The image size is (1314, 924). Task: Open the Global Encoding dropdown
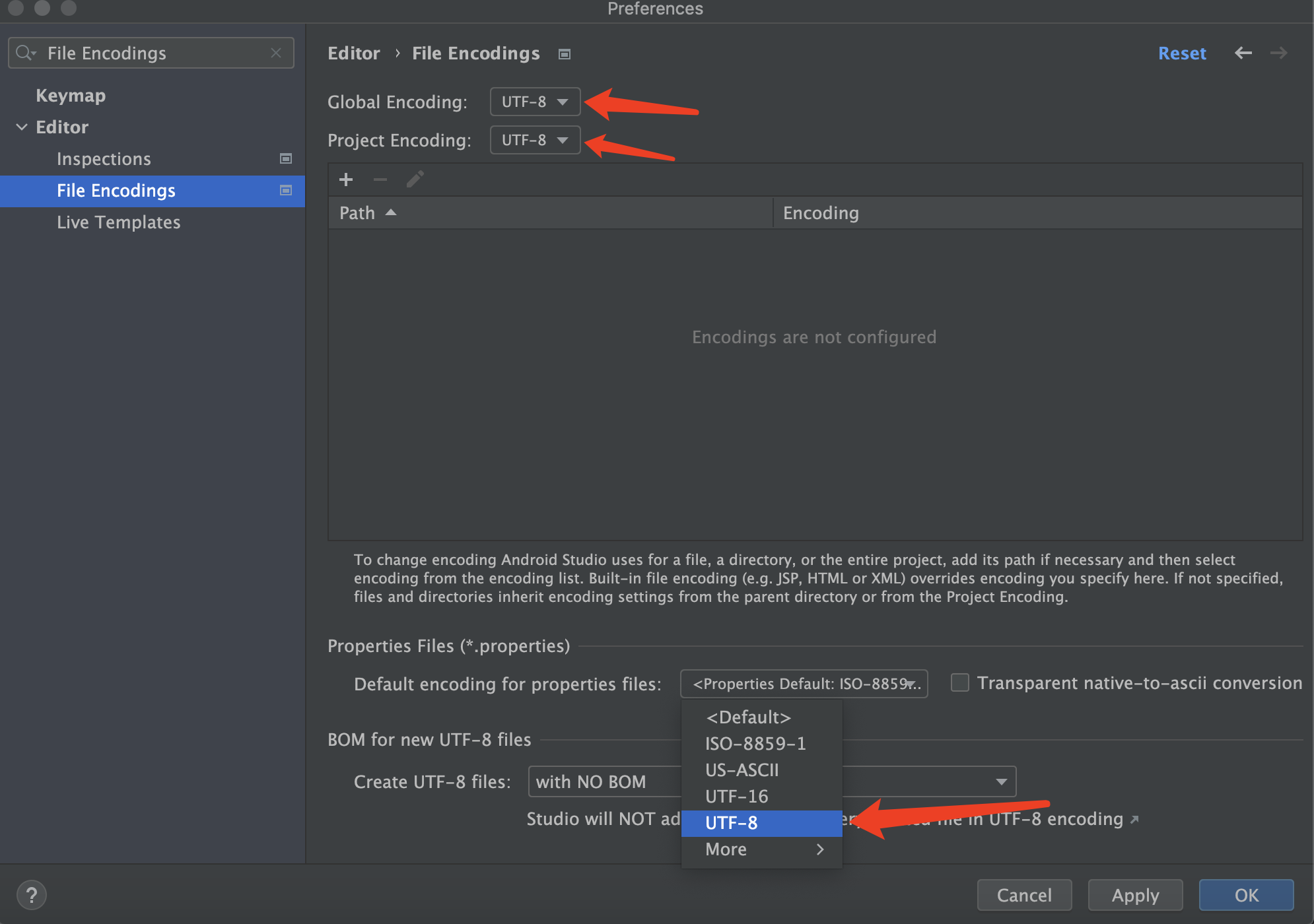535,102
